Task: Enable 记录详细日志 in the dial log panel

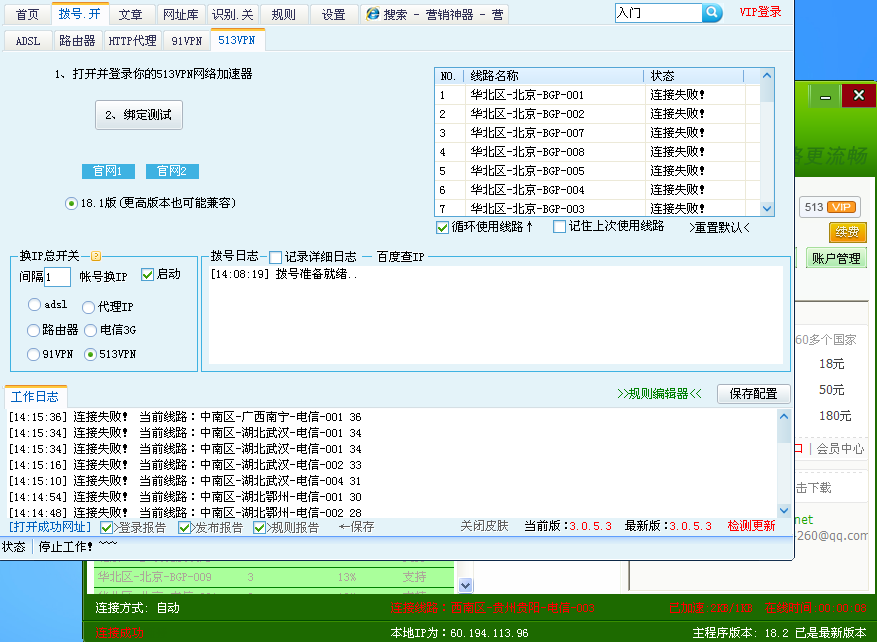Action: click(x=275, y=258)
